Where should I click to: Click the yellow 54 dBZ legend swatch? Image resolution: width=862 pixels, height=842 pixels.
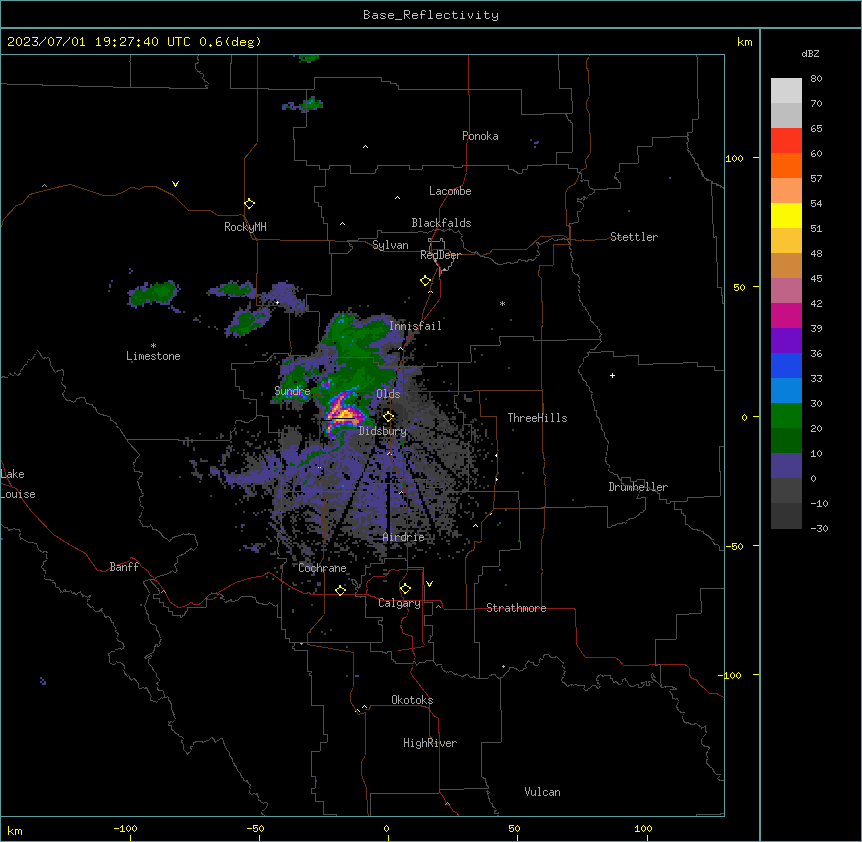point(786,215)
